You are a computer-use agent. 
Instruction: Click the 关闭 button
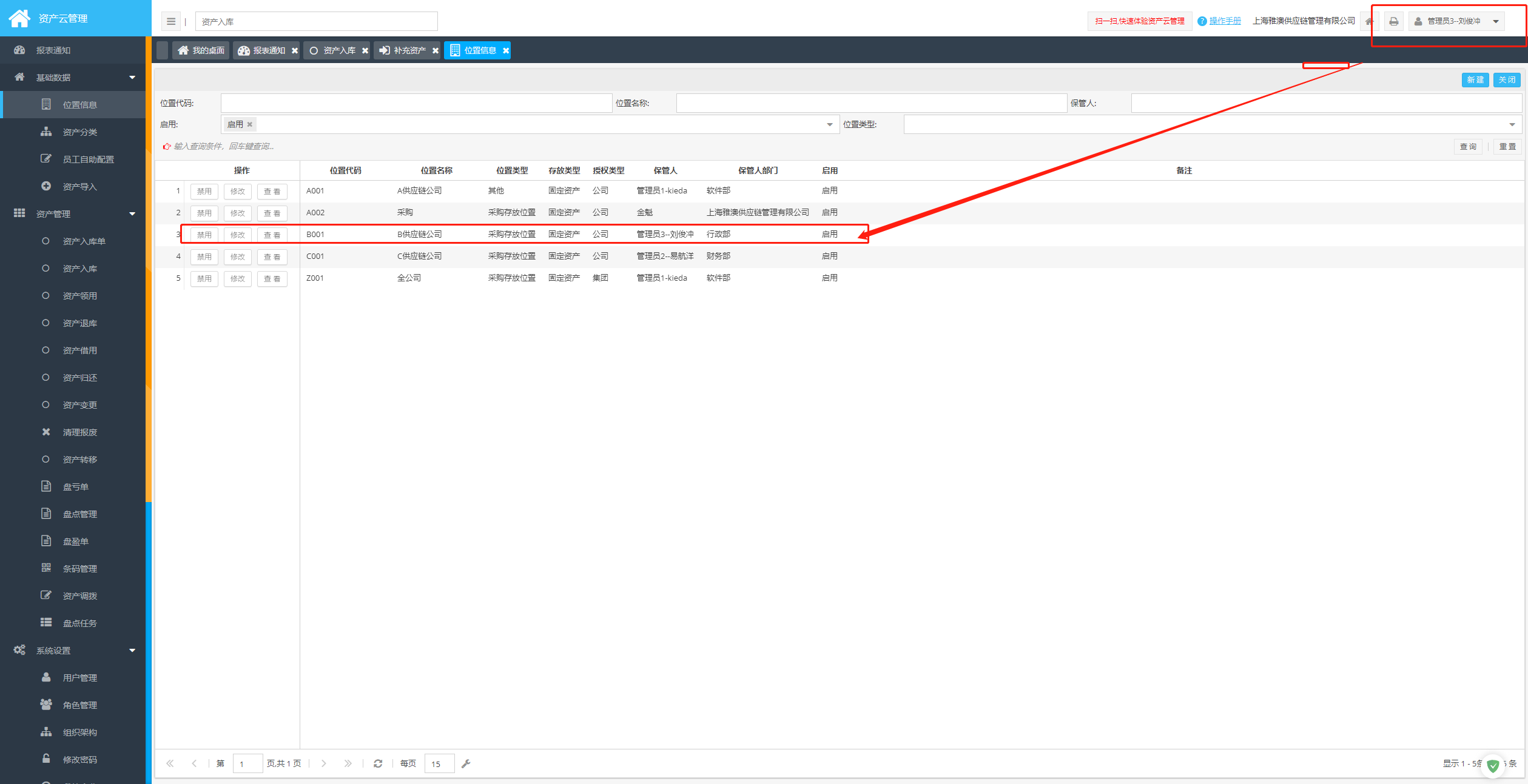pos(1507,80)
